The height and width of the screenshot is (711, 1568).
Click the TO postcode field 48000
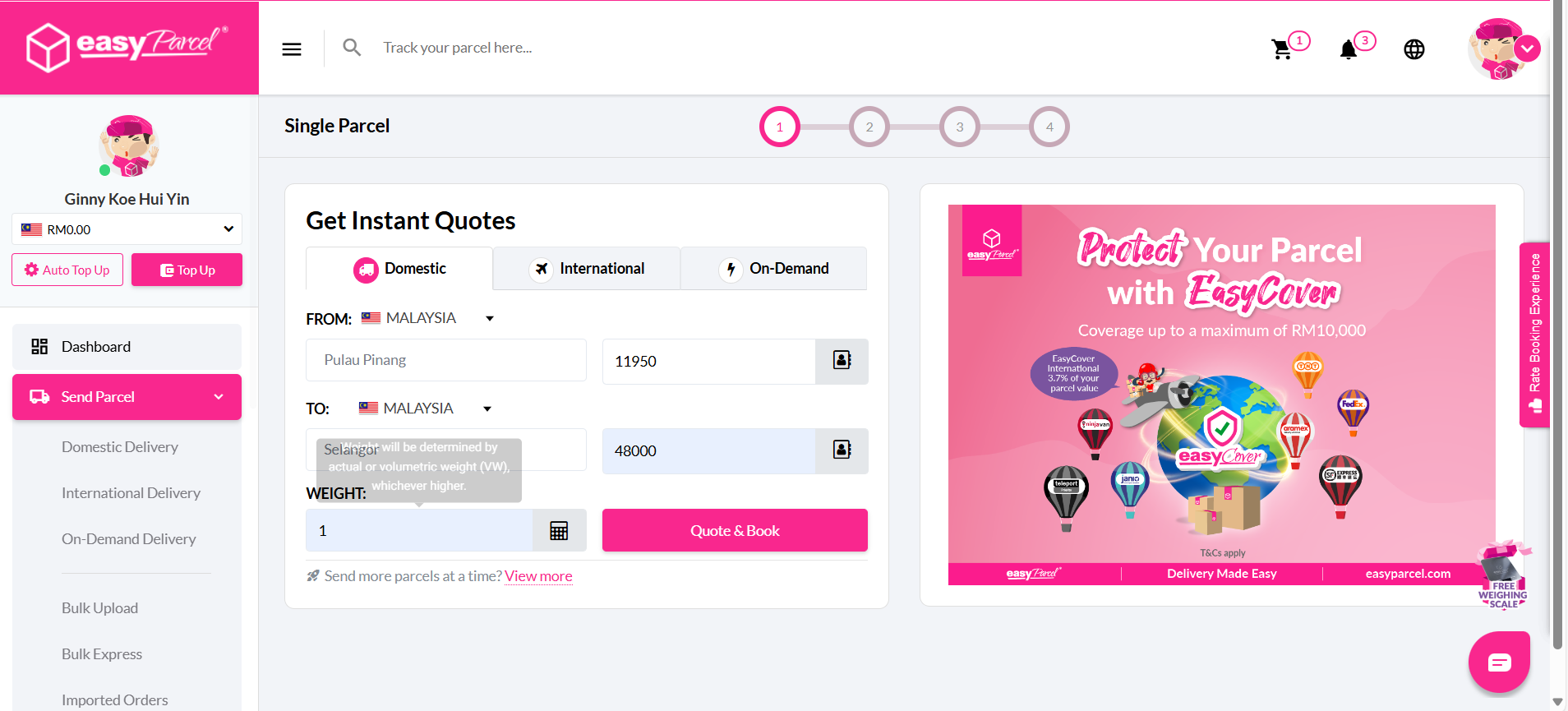point(709,450)
